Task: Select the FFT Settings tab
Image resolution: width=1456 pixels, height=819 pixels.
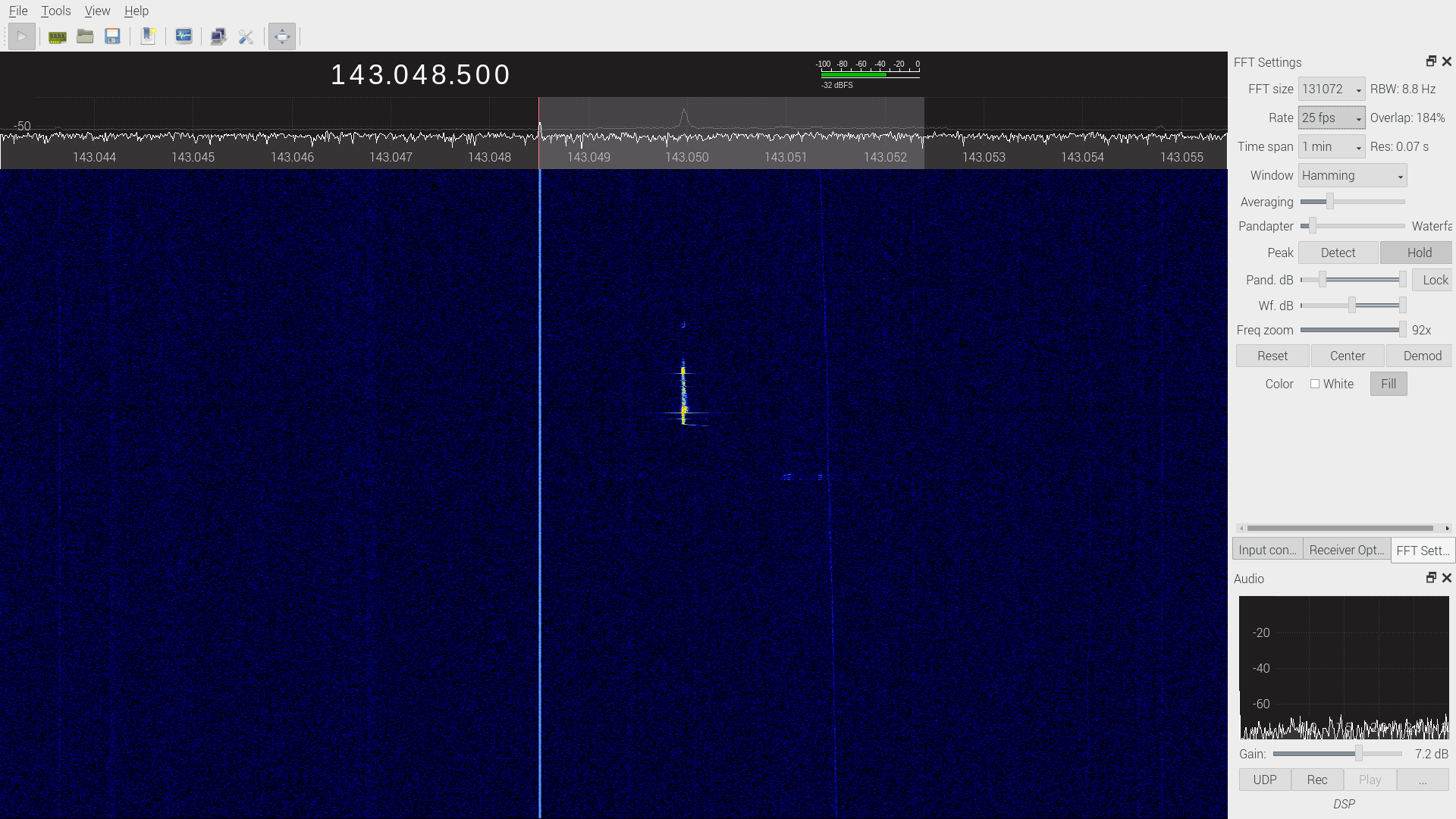Action: (x=1423, y=551)
